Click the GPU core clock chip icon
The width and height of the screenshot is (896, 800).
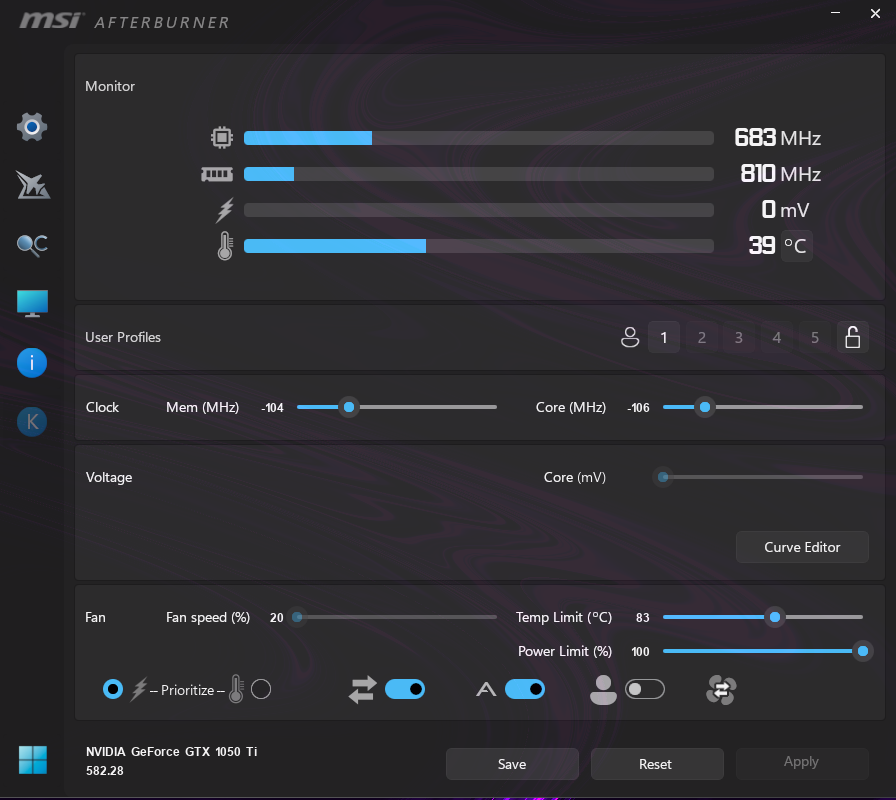tap(222, 138)
